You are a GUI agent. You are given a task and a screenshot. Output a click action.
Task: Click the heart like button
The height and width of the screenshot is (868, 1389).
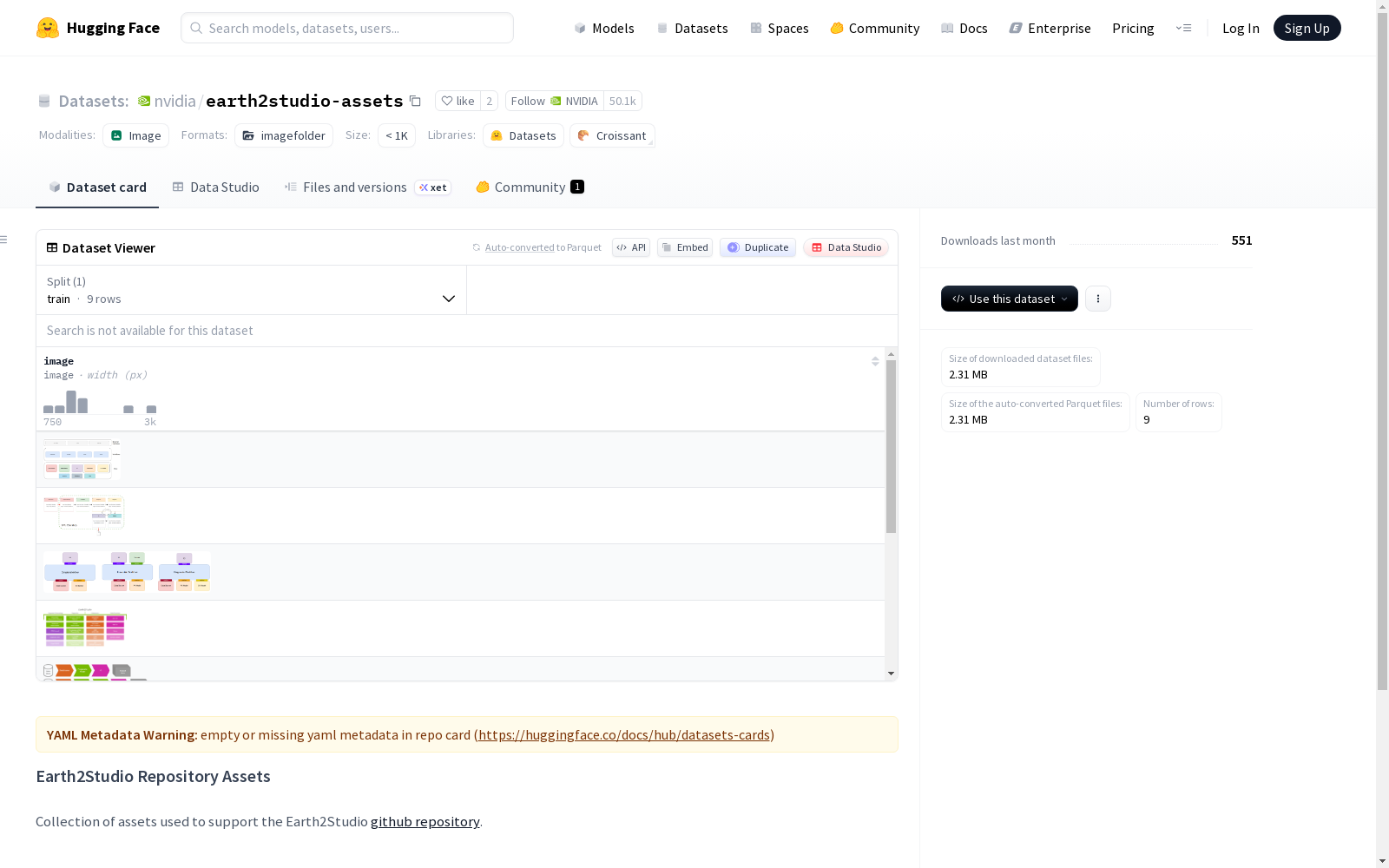click(x=458, y=101)
